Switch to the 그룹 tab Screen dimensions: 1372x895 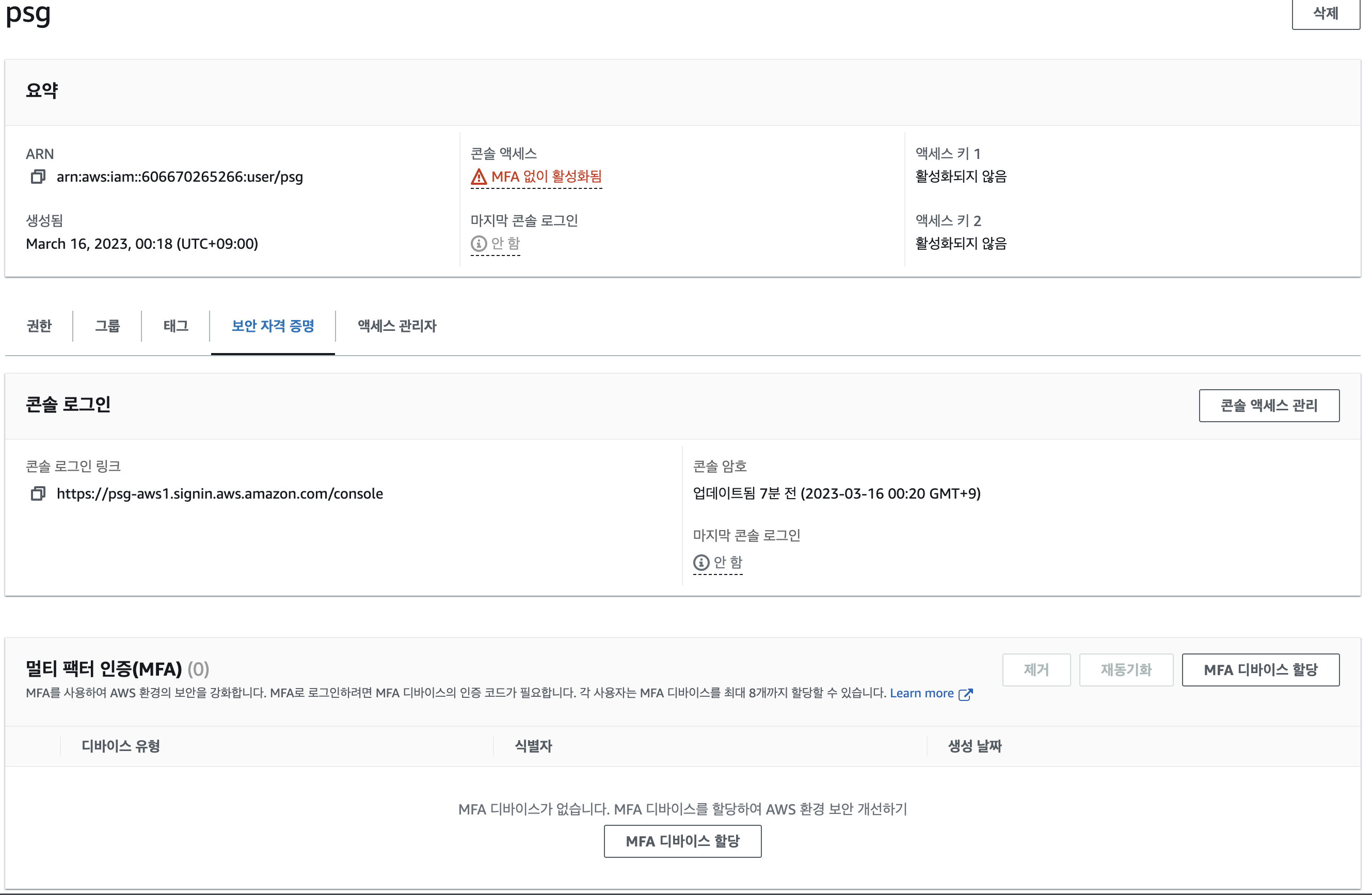pyautogui.click(x=107, y=326)
